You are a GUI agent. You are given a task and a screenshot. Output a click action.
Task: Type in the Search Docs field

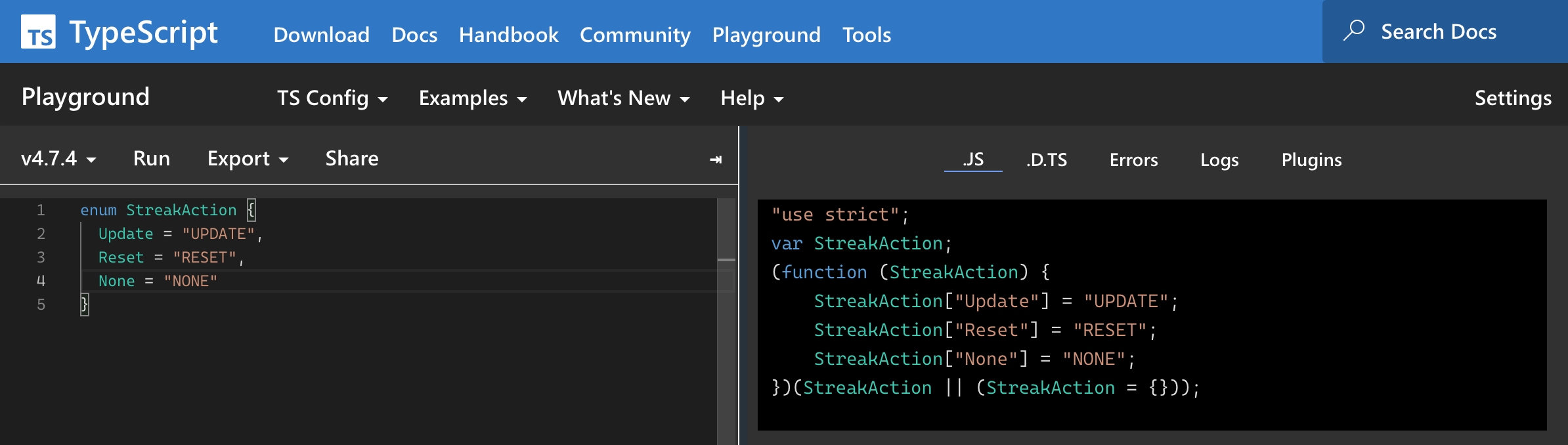pos(1438,32)
